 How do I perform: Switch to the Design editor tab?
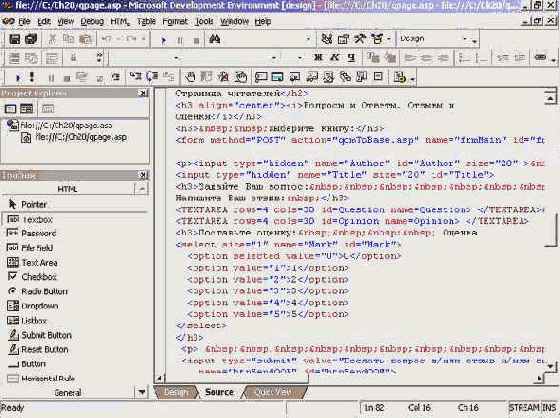tap(176, 392)
